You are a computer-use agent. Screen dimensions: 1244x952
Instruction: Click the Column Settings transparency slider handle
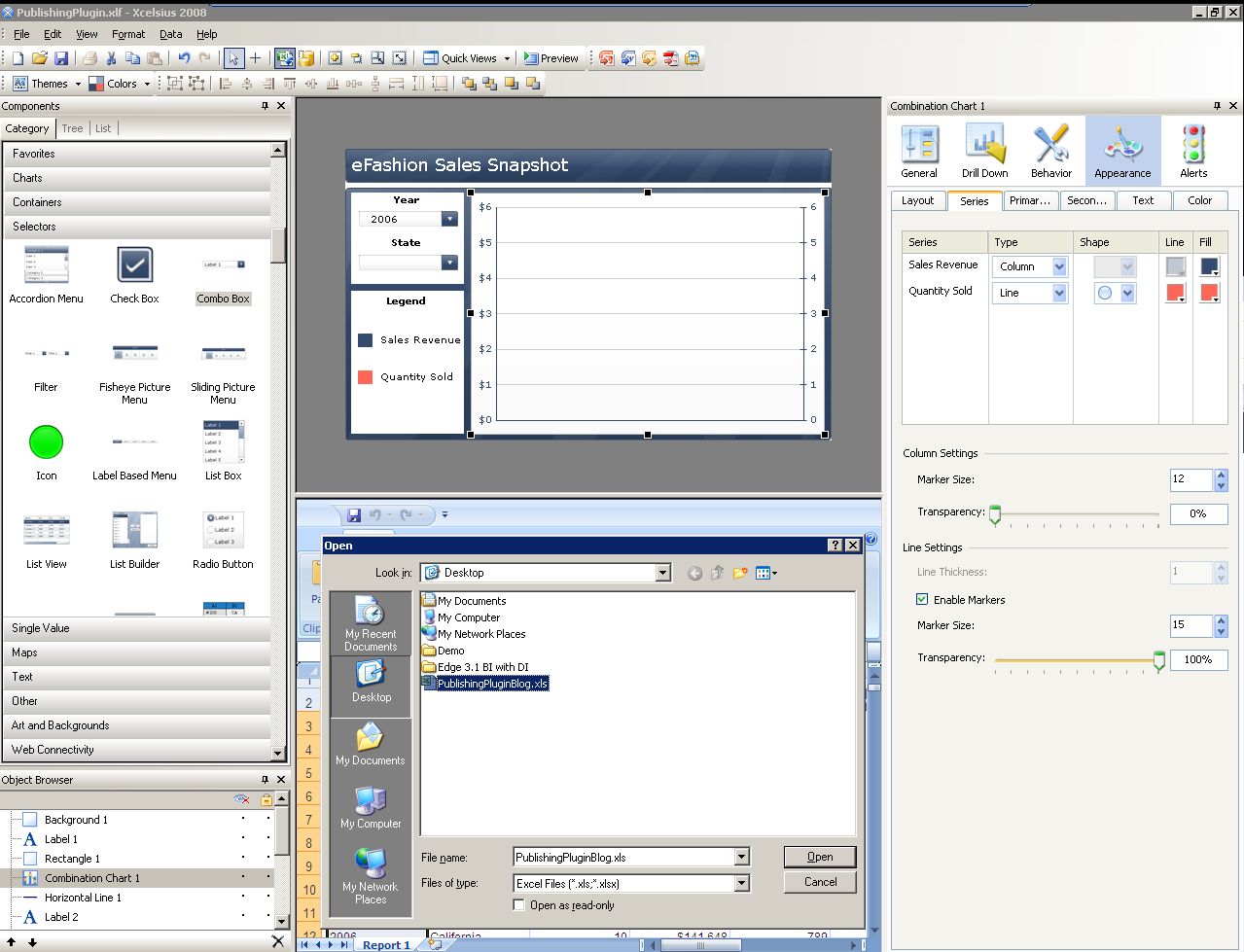994,515
